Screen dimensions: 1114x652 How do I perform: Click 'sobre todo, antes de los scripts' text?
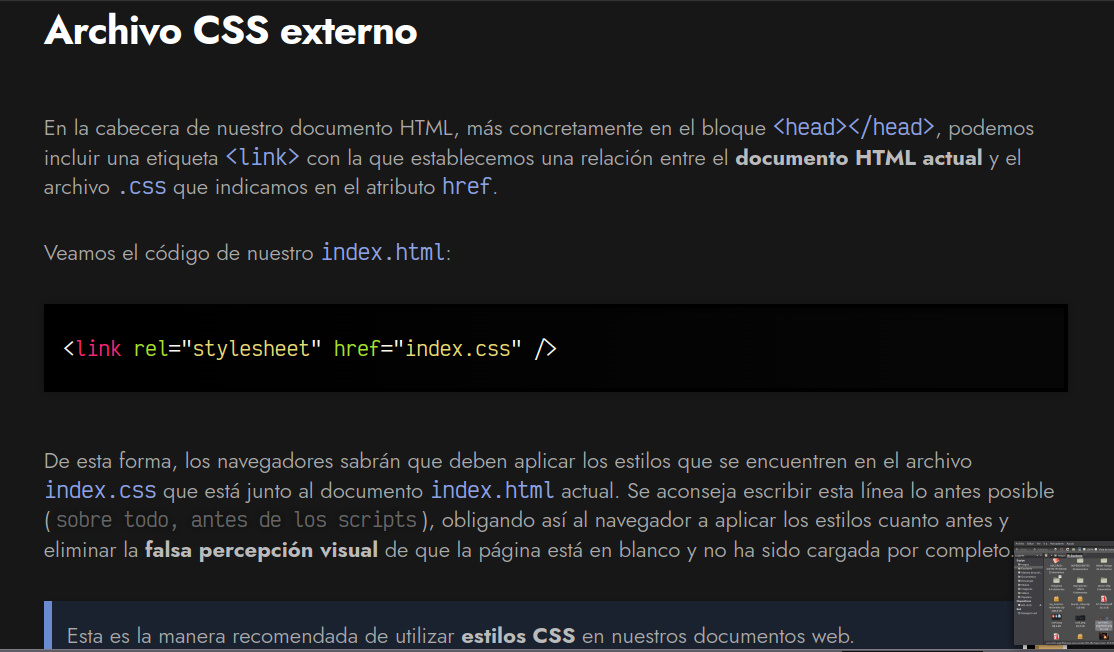(237, 520)
